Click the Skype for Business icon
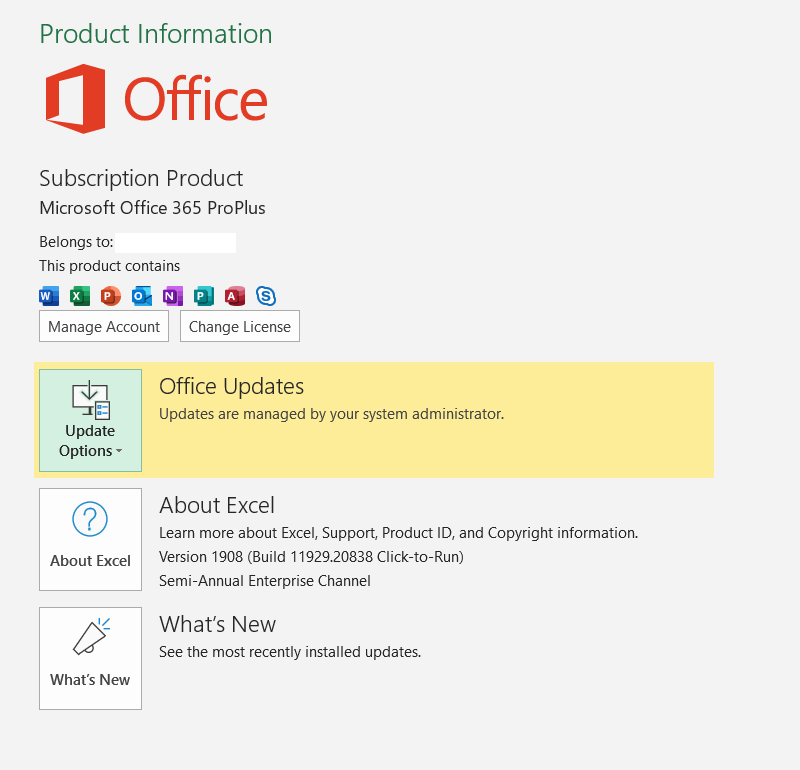800x770 pixels. click(x=266, y=296)
